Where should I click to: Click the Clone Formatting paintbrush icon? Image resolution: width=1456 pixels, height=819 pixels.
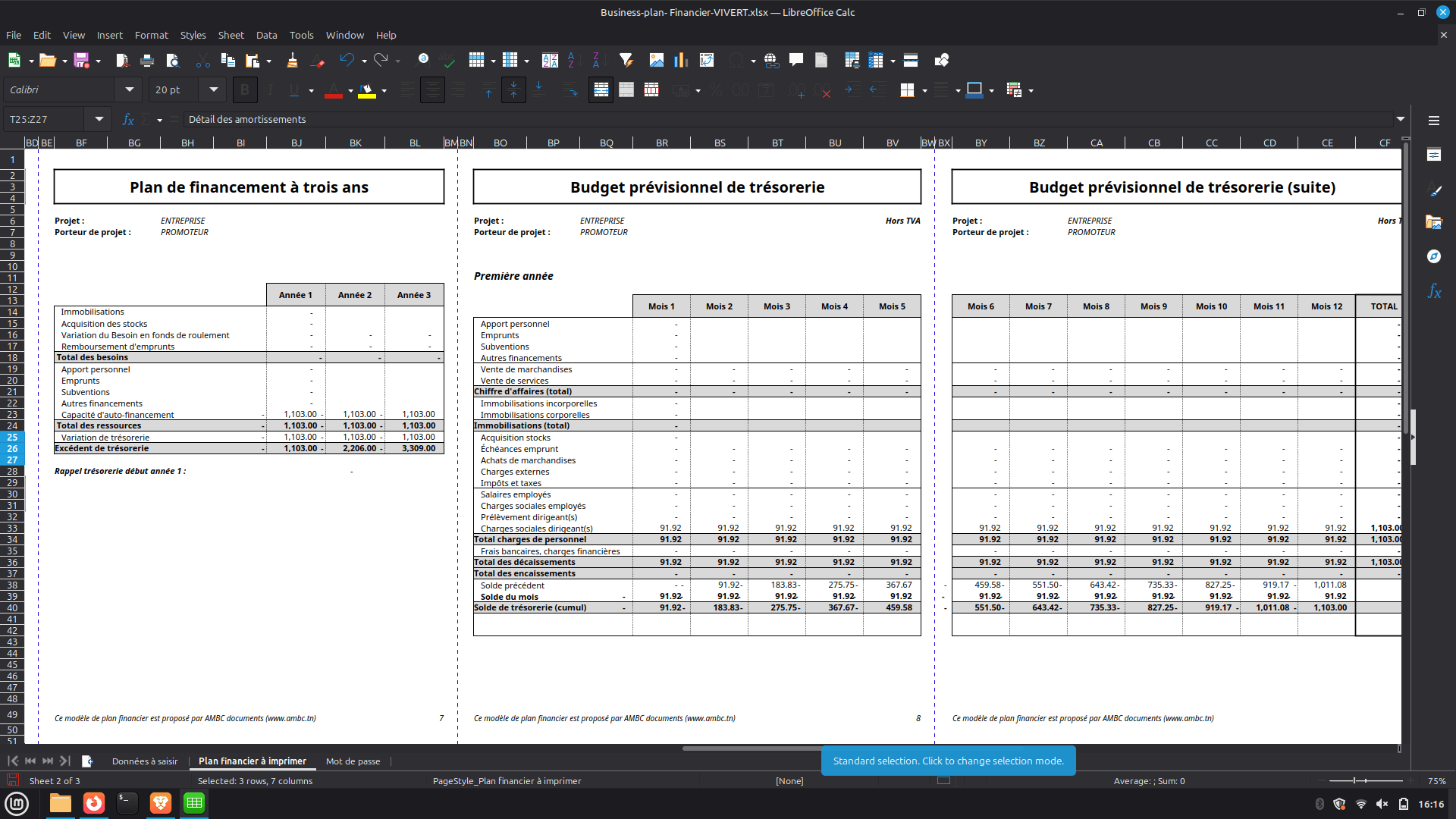click(x=292, y=61)
